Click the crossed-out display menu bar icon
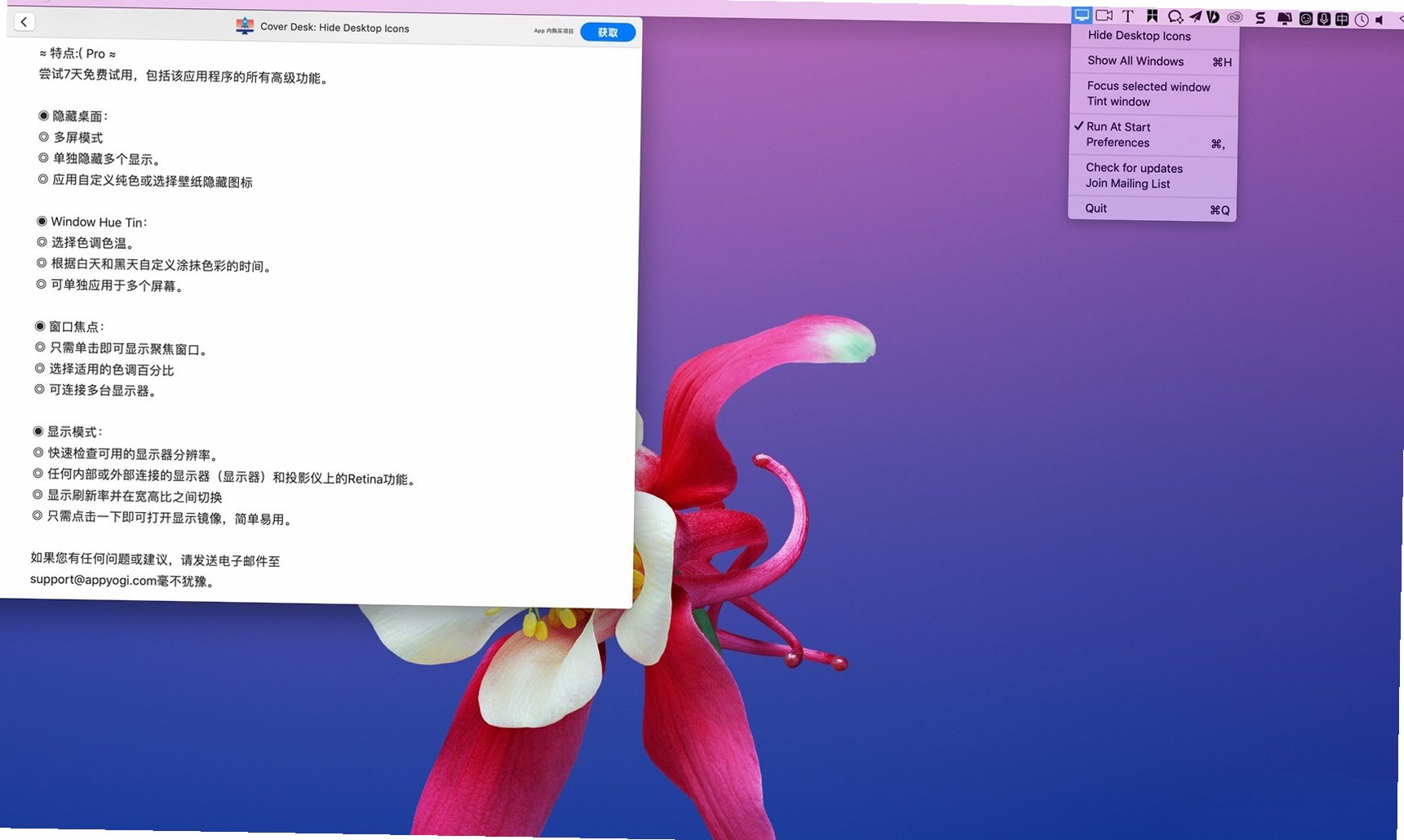This screenshot has width=1404, height=840. 1284,18
